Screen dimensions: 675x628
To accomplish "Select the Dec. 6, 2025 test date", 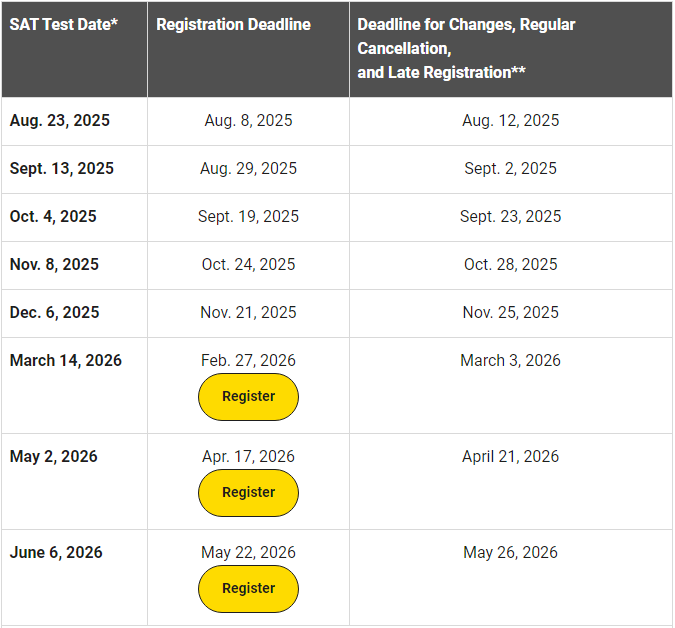I will (54, 312).
